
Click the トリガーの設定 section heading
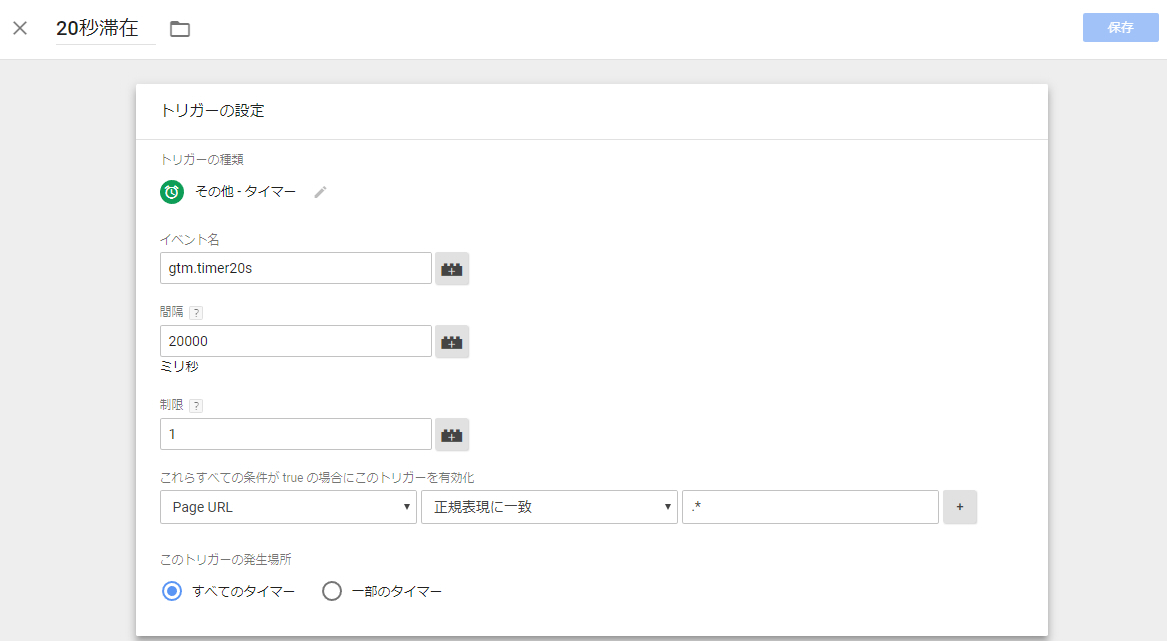tap(212, 111)
